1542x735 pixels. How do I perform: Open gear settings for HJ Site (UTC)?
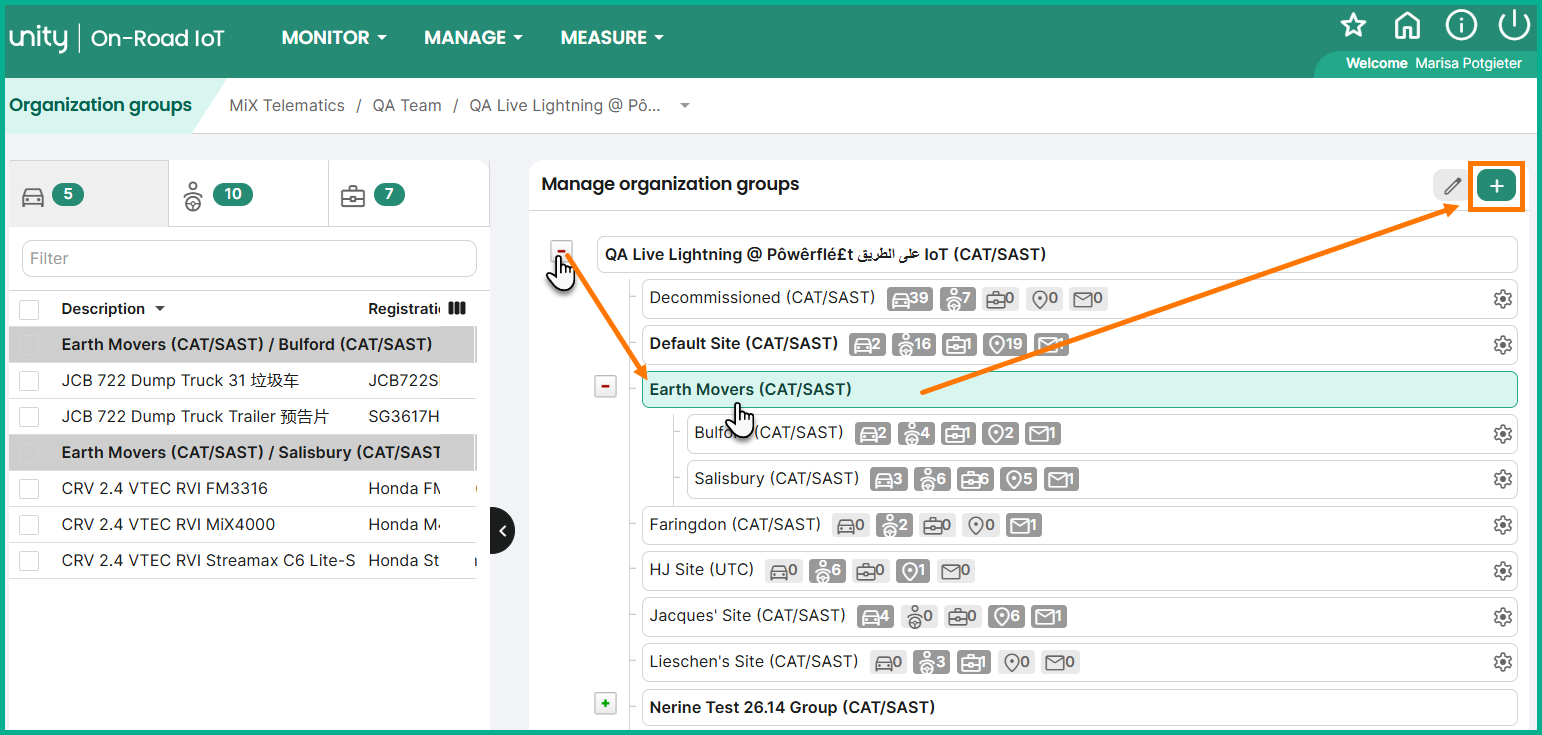point(1502,571)
